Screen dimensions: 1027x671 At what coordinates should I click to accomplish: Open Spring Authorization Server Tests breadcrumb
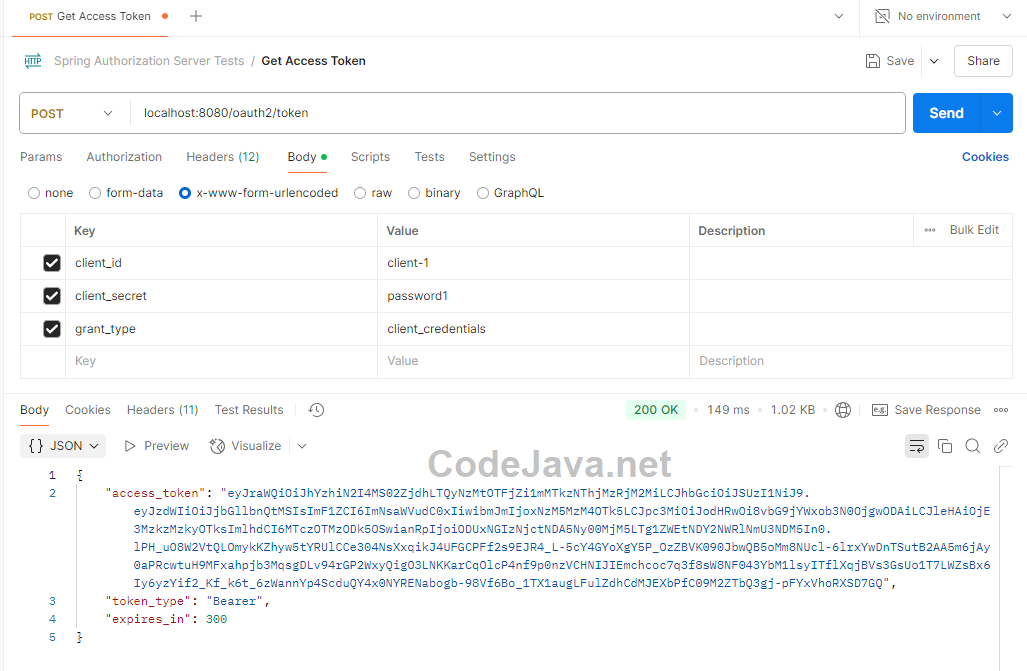[x=149, y=61]
